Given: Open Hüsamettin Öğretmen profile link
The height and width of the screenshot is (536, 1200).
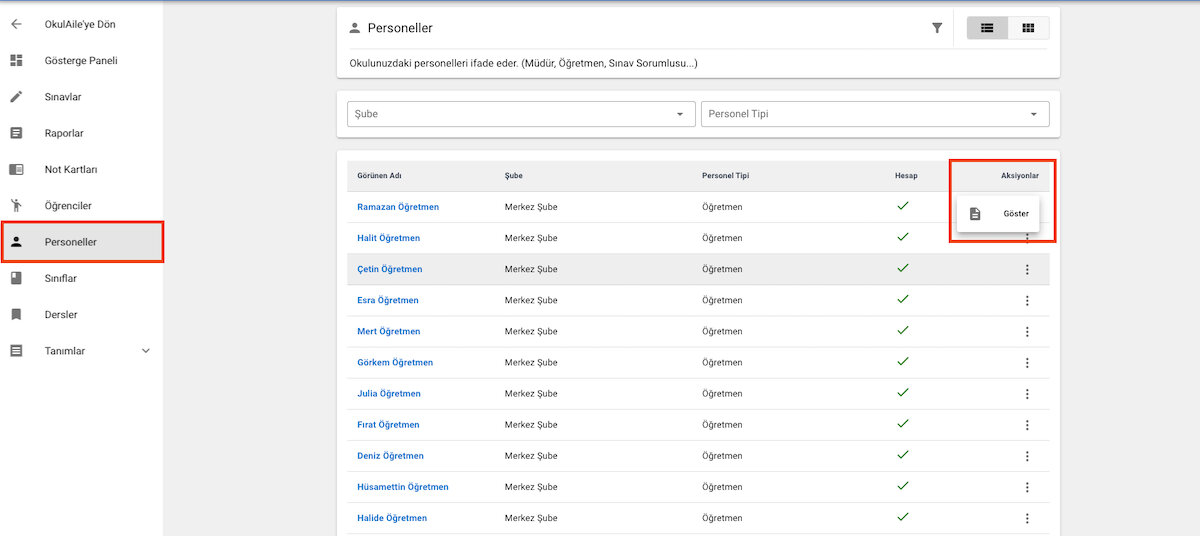Looking at the screenshot, I should click(403, 487).
